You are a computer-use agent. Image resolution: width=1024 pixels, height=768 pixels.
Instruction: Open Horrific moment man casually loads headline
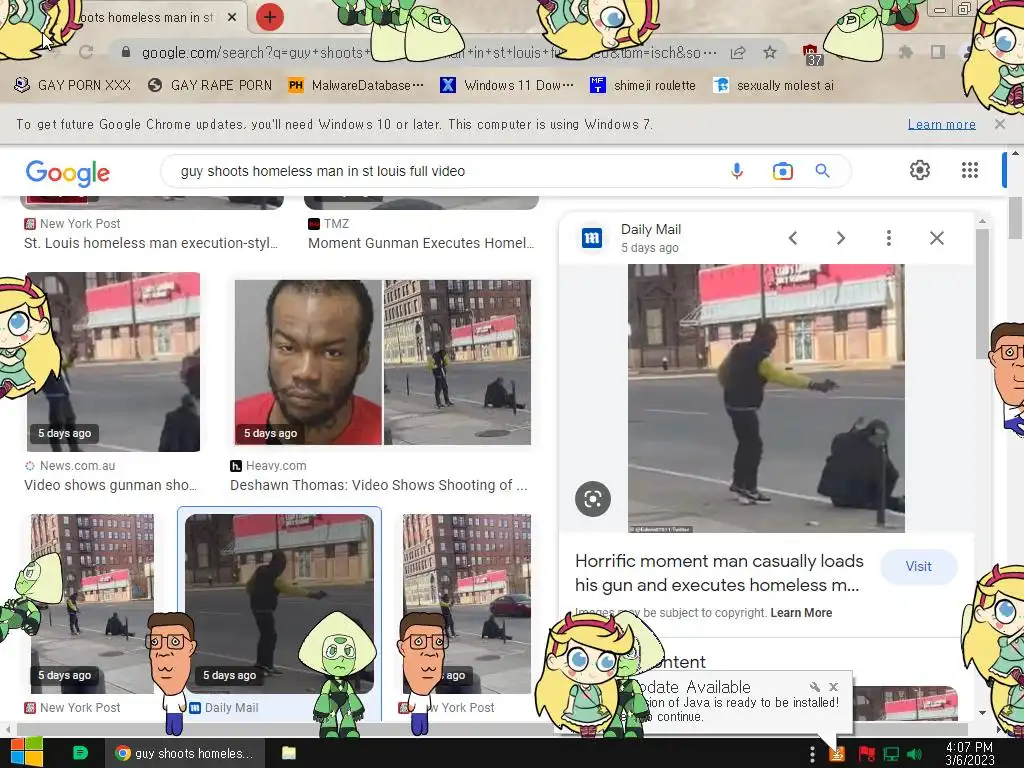tap(719, 573)
